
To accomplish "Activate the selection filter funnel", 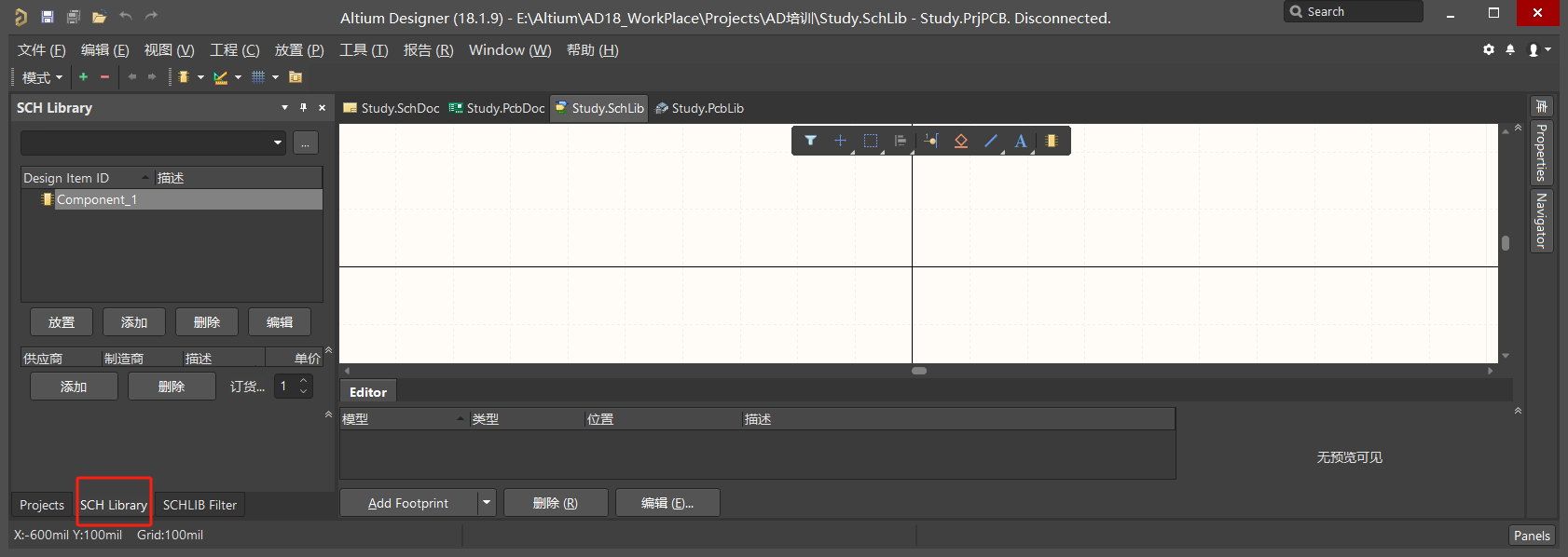I will 811,141.
